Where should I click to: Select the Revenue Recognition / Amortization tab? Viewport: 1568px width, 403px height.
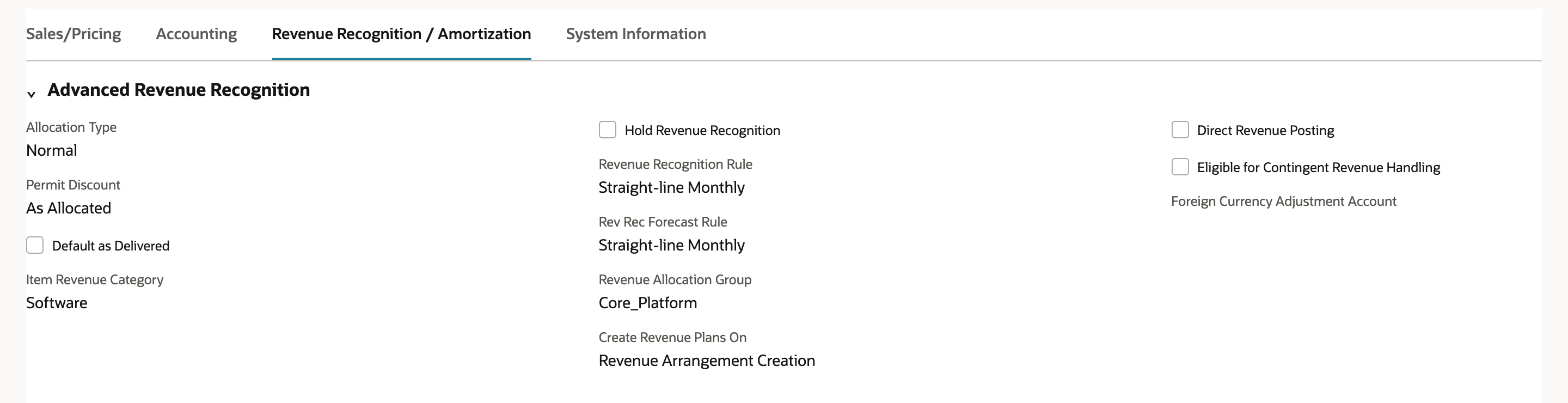click(x=402, y=34)
